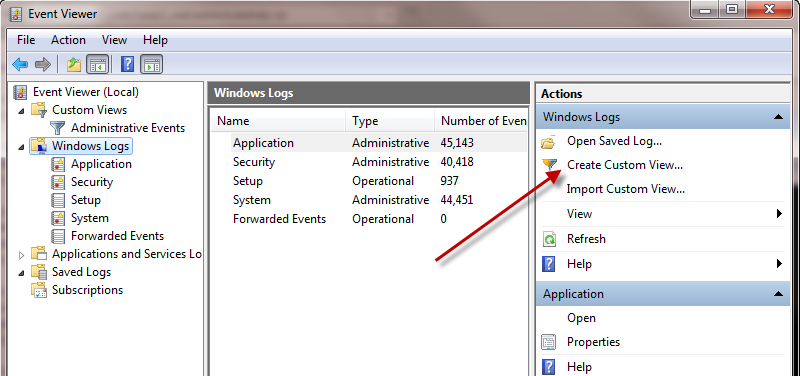Select Windows Logs in the tree
Viewport: 800px width, 376px height.
(90, 146)
